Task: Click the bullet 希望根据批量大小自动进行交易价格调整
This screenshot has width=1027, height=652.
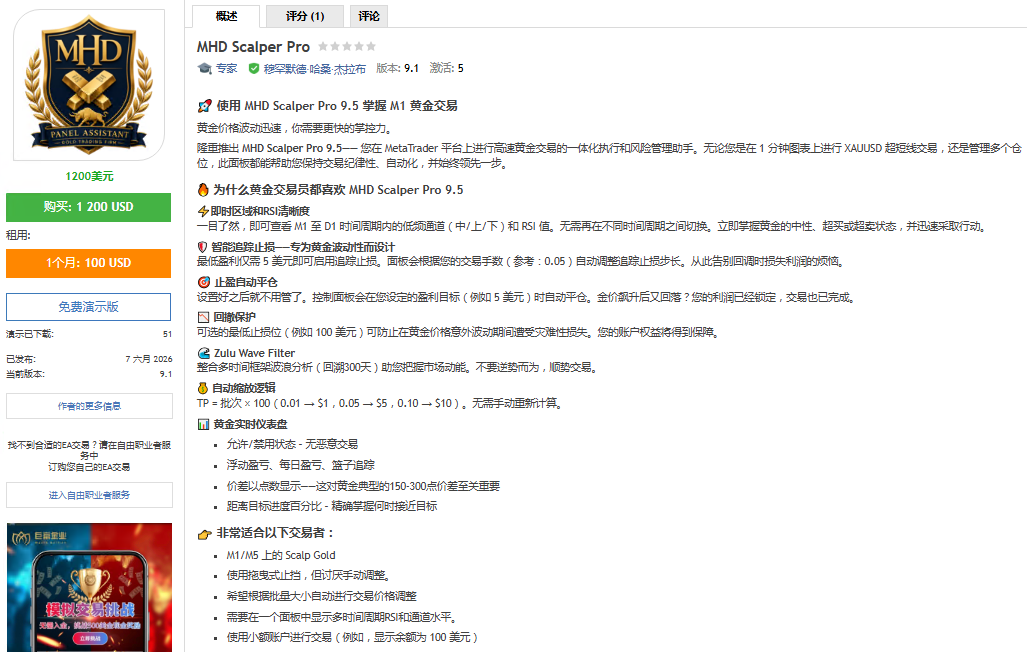Action: click(322, 596)
